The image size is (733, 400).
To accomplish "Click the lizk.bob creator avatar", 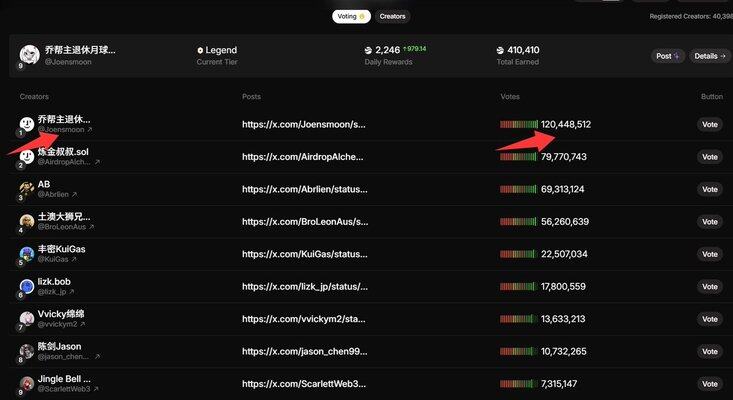I will [x=26, y=287].
